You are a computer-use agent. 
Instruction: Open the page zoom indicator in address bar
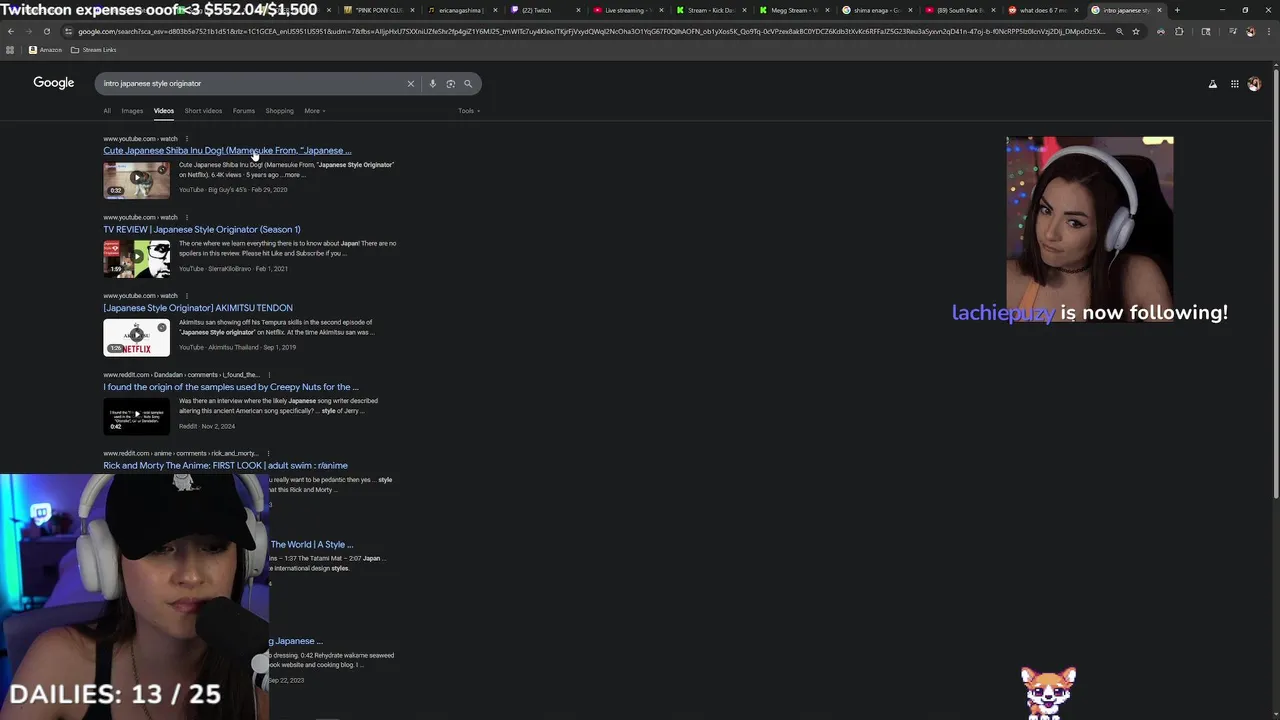click(x=1119, y=31)
